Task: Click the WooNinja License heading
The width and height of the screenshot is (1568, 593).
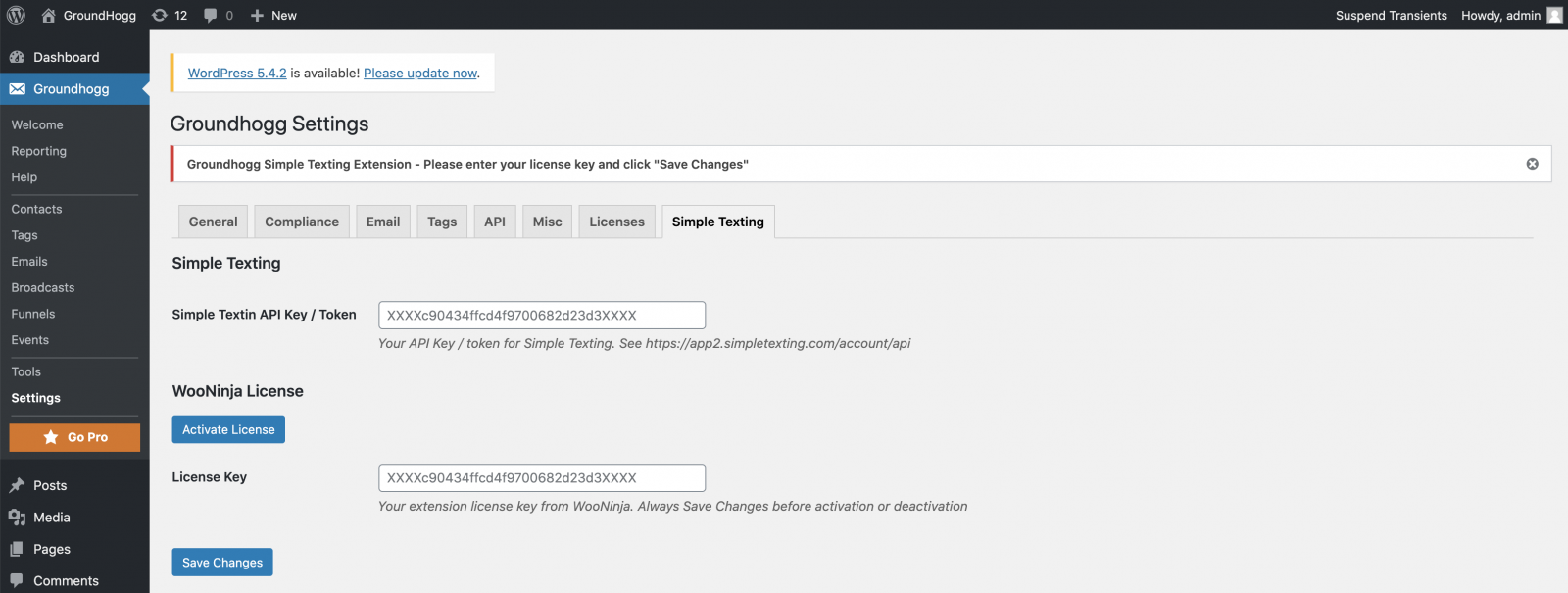Action: 238,391
